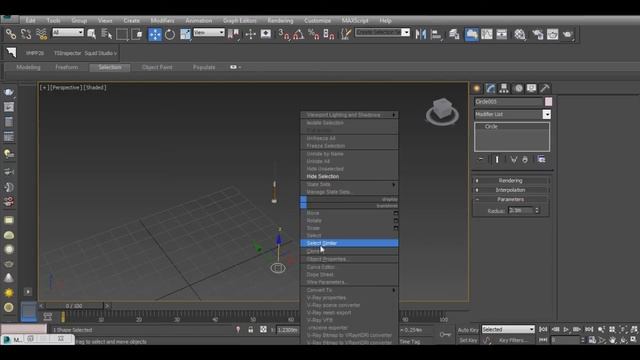
Task: Choose Select Similar in the context menu
Action: click(349, 243)
